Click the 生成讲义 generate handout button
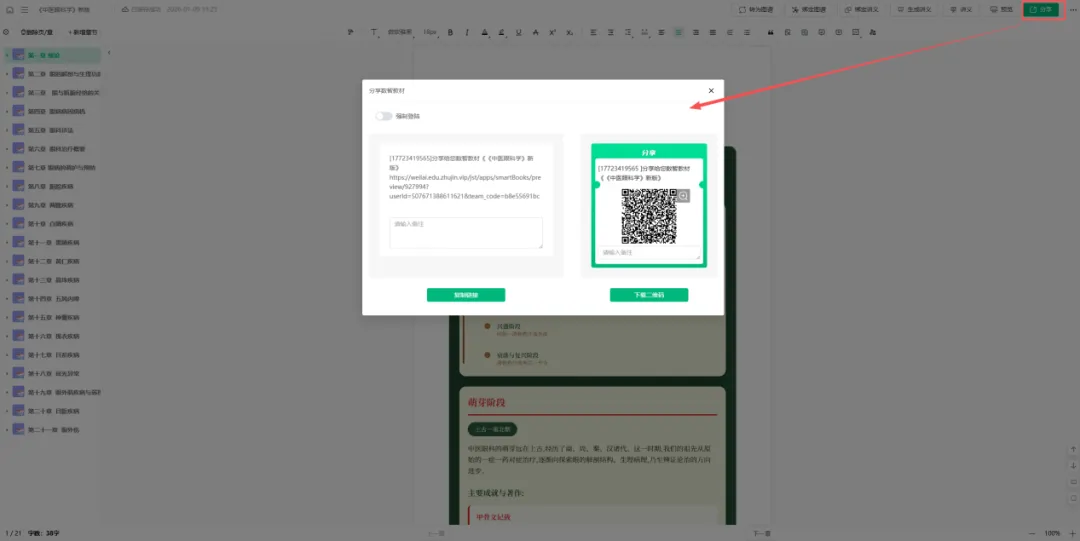Screen dimensions: 1080x541 (x=914, y=10)
